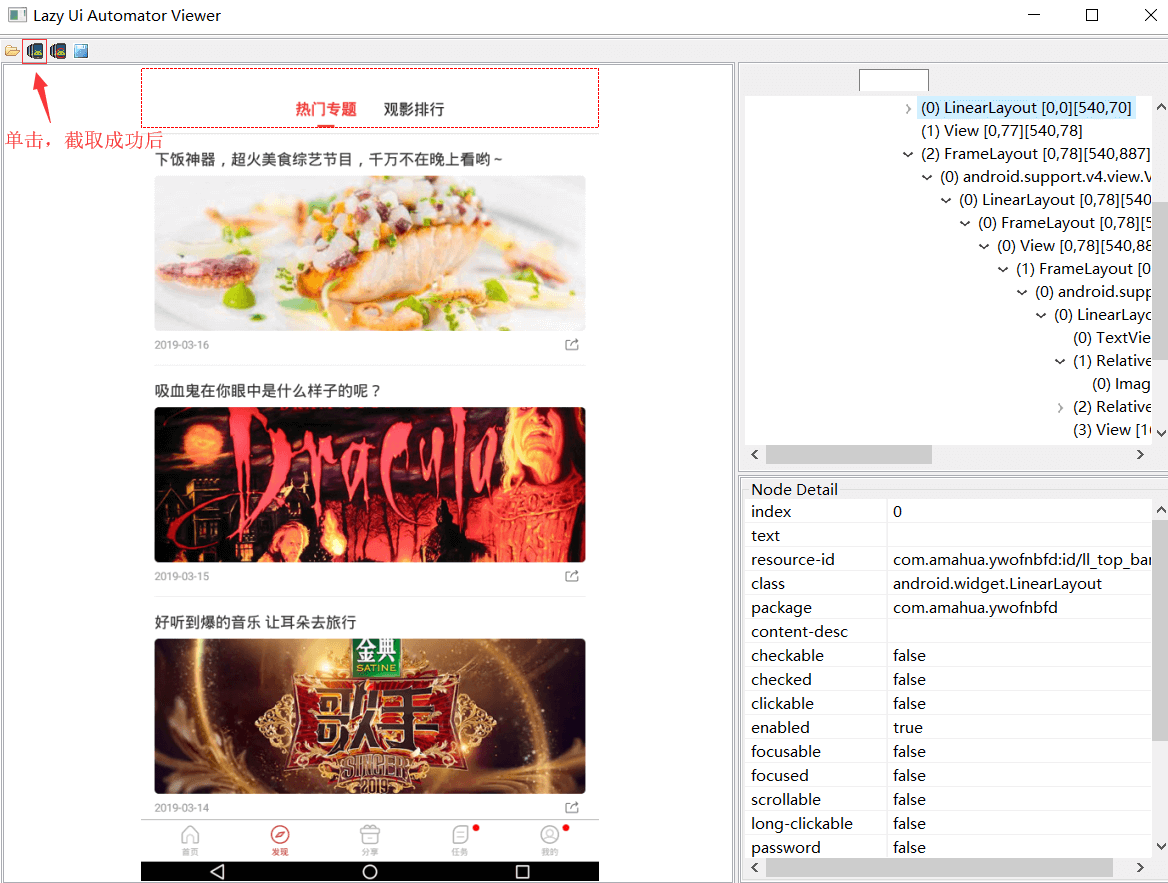Switch to the 观影排行 tab
The image size is (1168, 883).
click(x=413, y=110)
